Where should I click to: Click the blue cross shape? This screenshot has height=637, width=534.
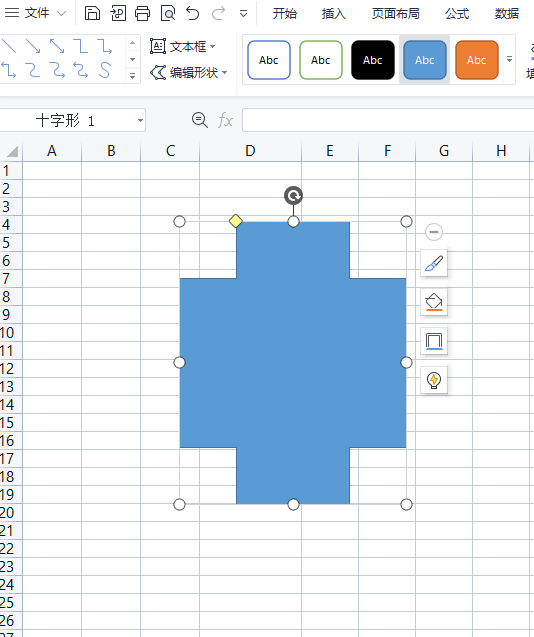pos(293,363)
